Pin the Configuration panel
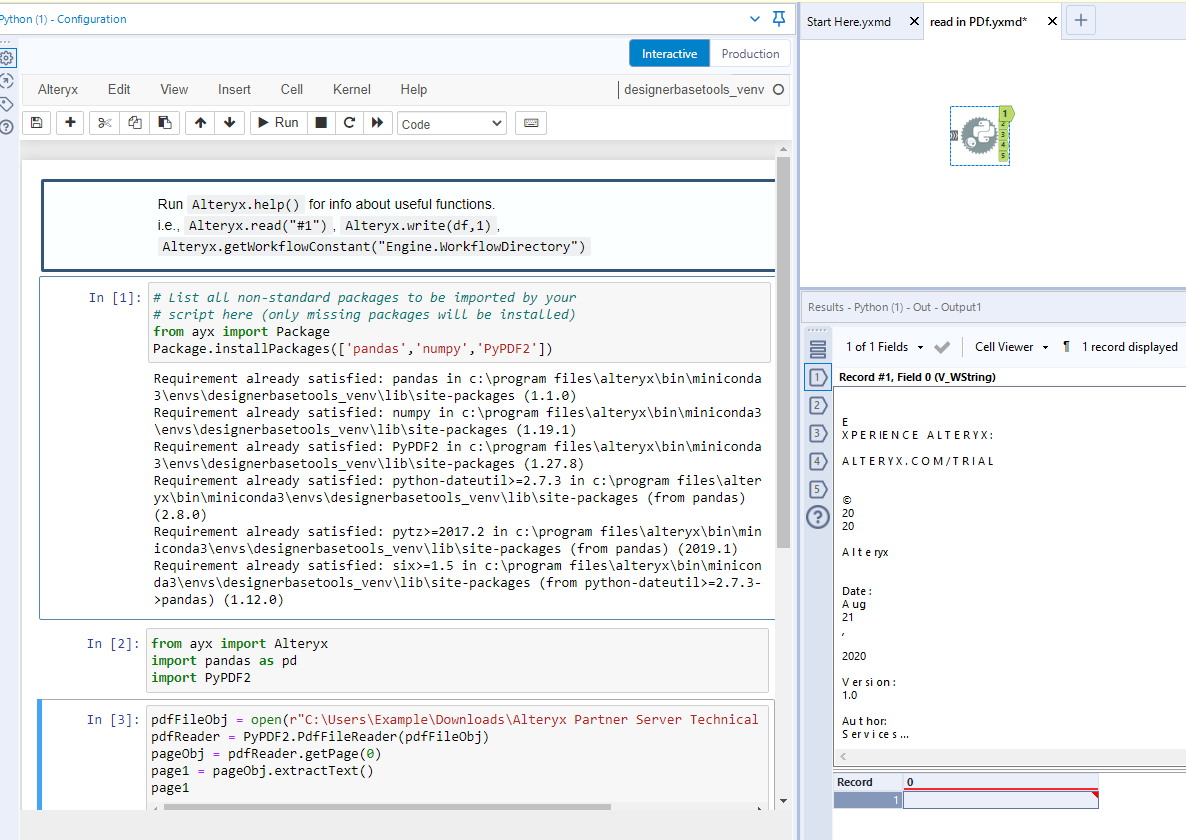 [x=779, y=19]
